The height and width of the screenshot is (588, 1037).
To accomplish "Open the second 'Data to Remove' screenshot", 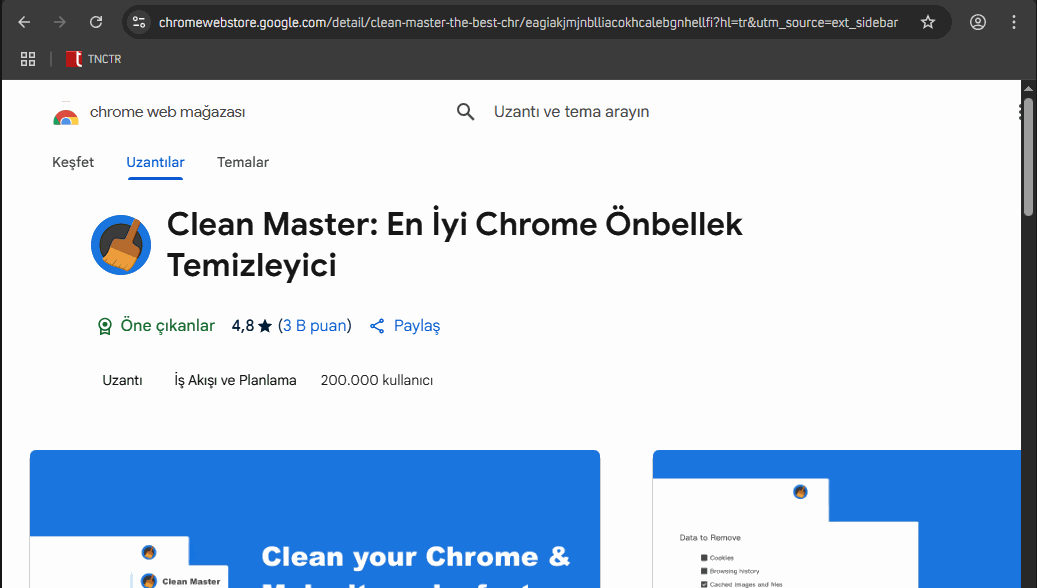I will pos(837,519).
